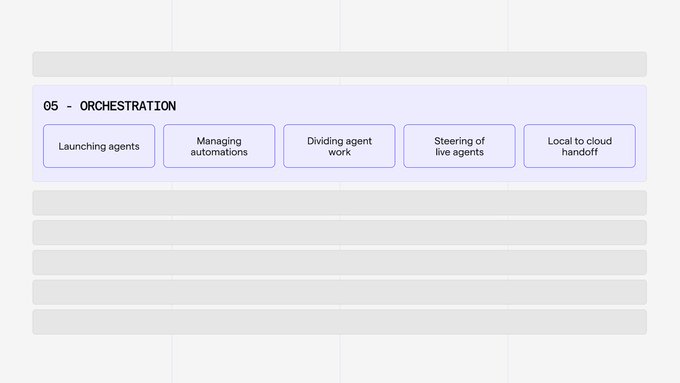
Task: Click the leftmost faint vertical grid line
Action: (172, 26)
